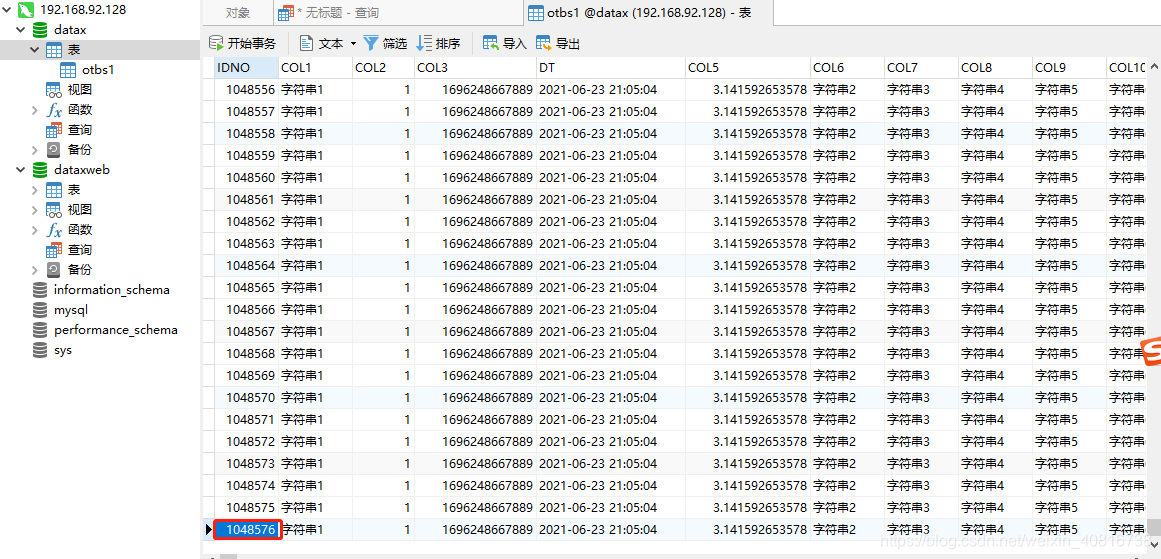Click the COL2 column header
This screenshot has width=1161, height=559.
pos(384,67)
